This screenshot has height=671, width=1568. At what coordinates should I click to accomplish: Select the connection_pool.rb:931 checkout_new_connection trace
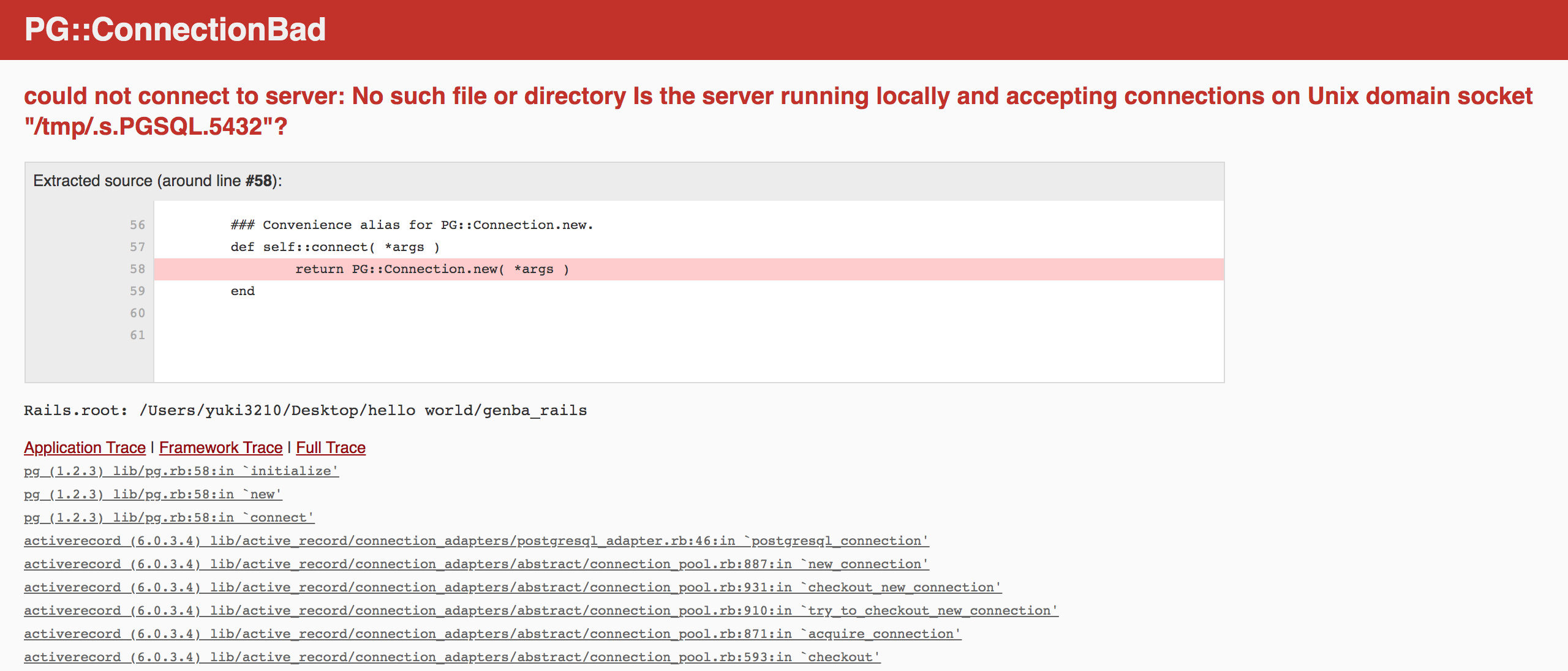[x=512, y=587]
